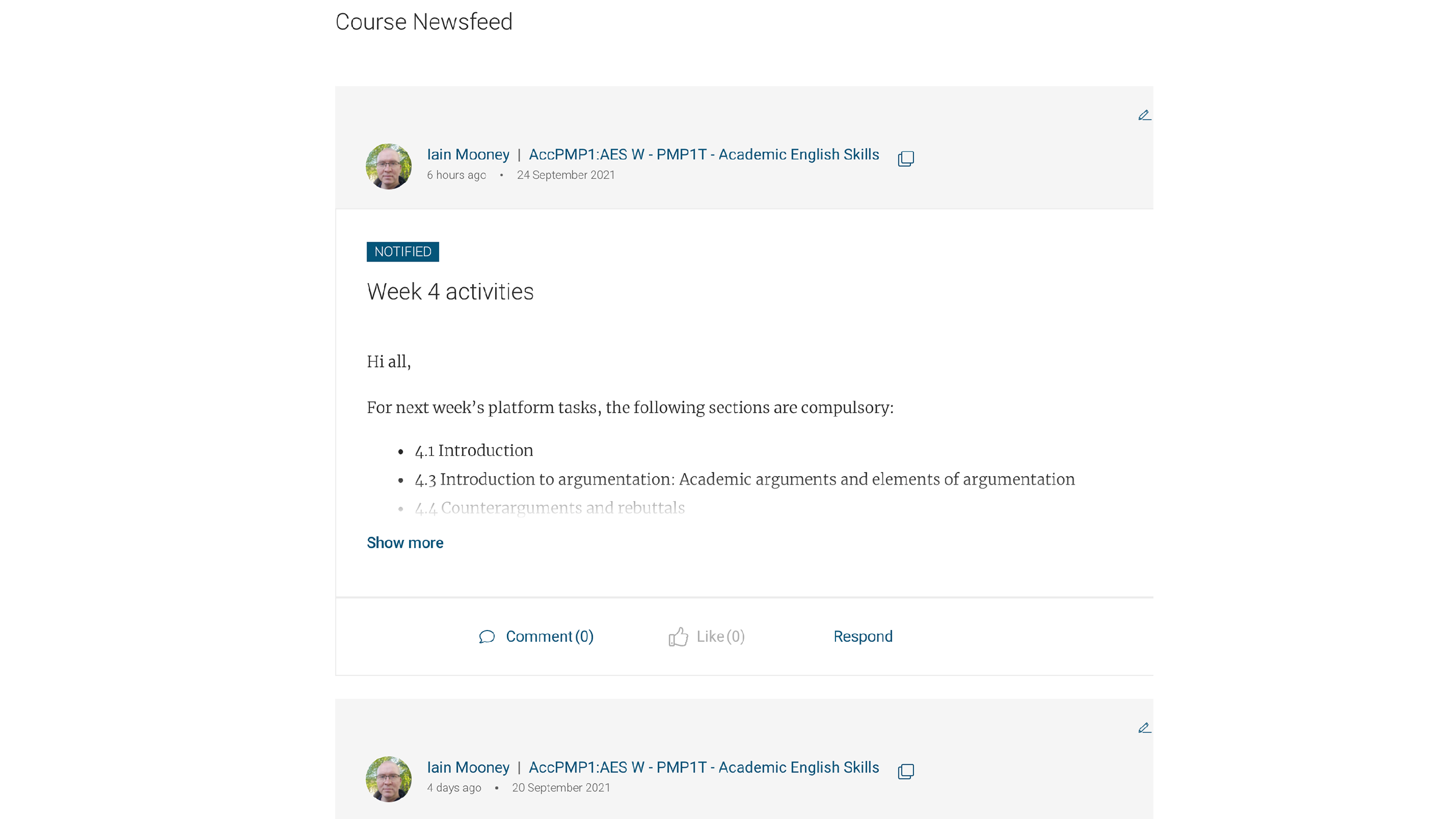The width and height of the screenshot is (1456, 819).
Task: Click the 24 September 2021 date
Action: point(566,175)
